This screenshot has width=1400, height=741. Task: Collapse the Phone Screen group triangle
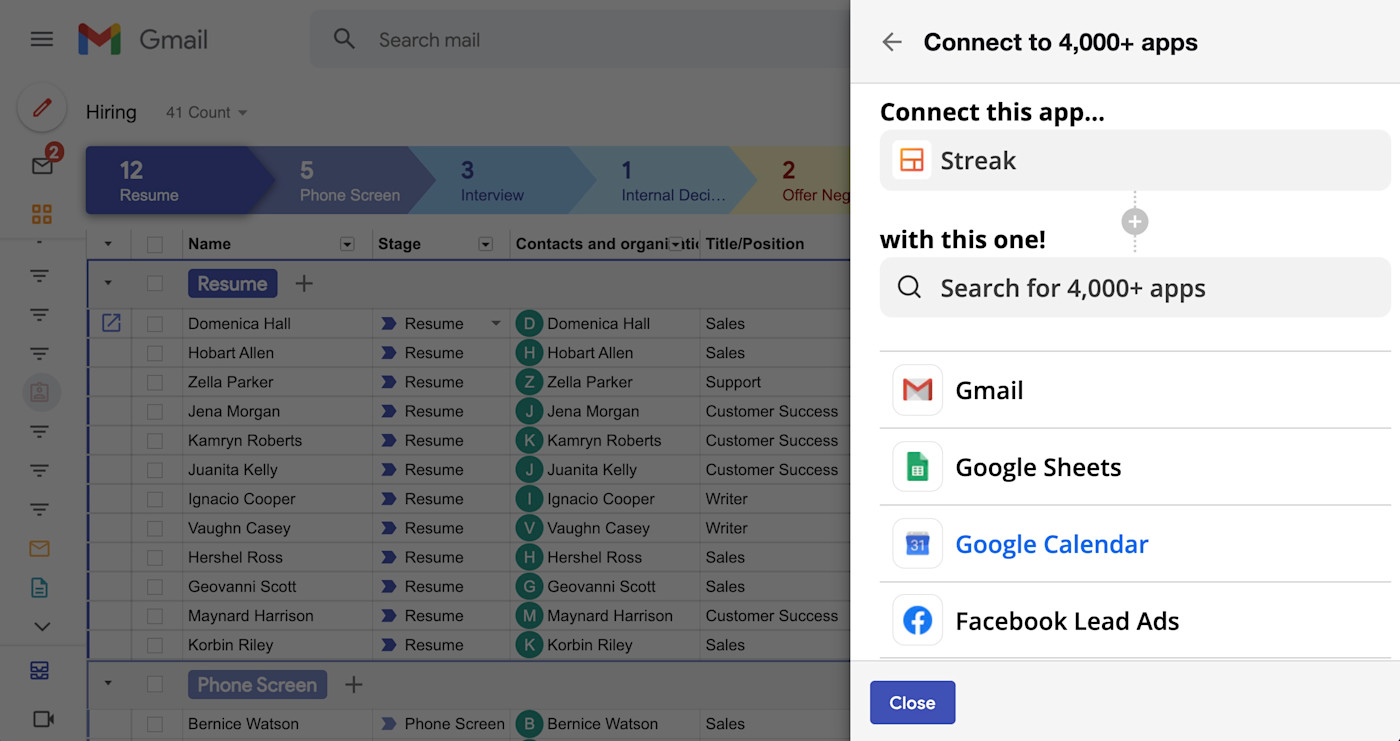(108, 684)
